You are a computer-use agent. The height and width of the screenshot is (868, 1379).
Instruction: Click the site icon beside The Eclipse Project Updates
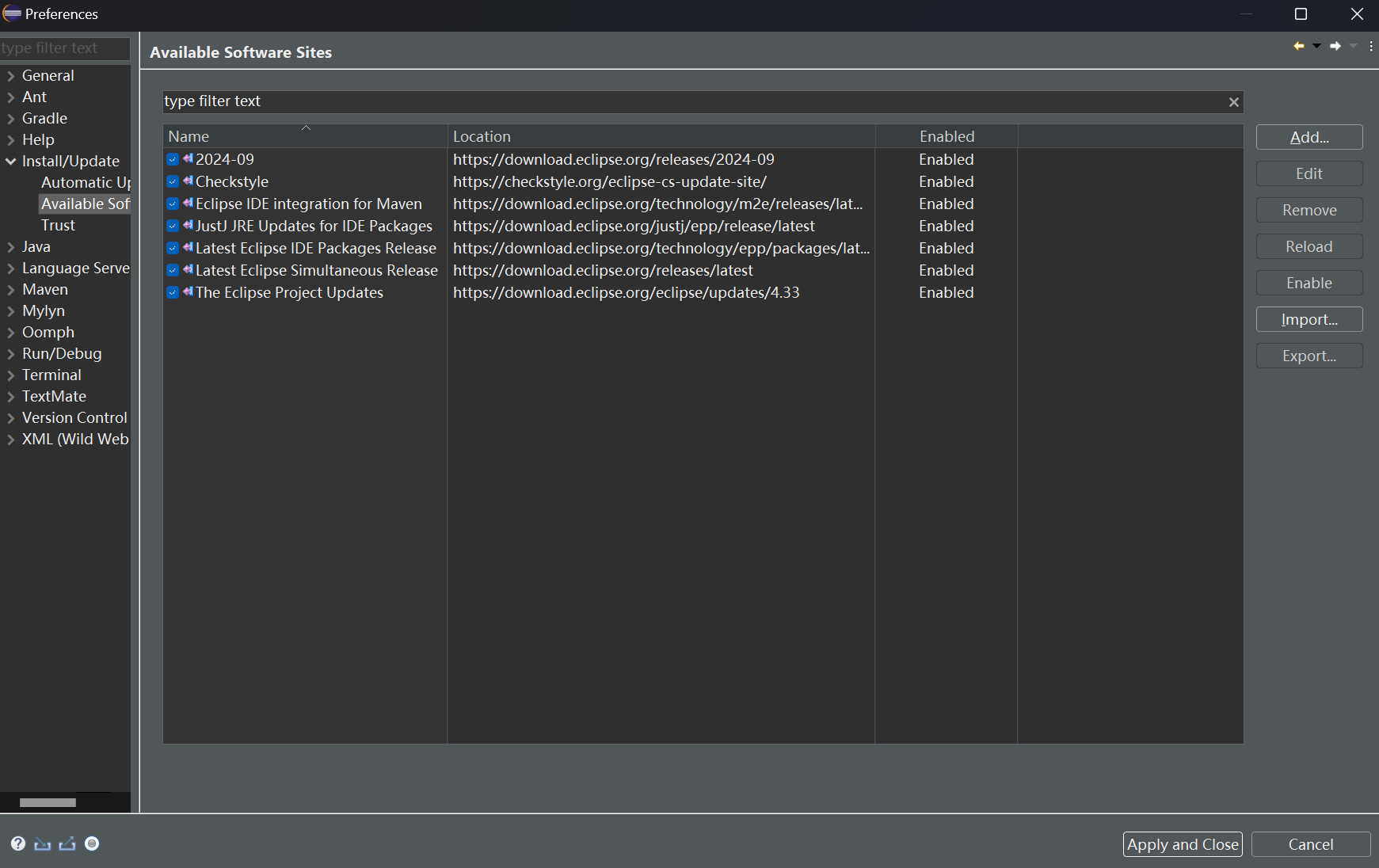click(x=188, y=291)
